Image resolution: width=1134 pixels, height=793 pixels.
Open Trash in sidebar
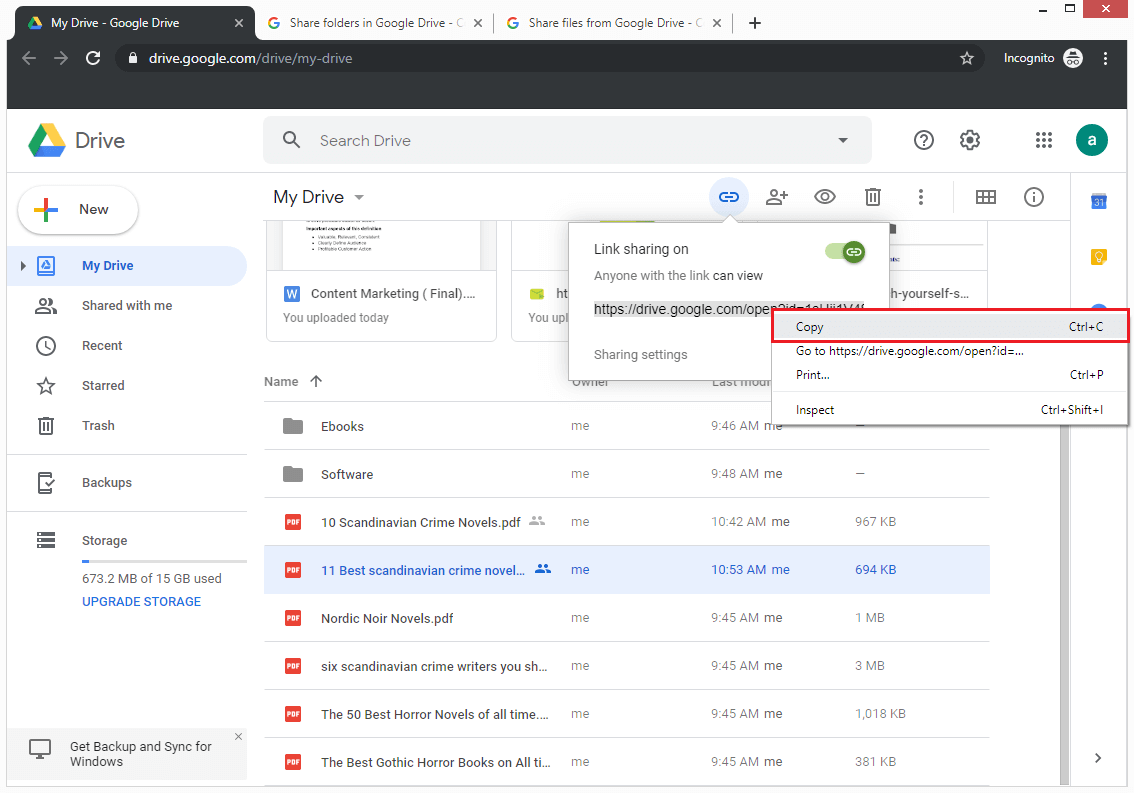127,425
